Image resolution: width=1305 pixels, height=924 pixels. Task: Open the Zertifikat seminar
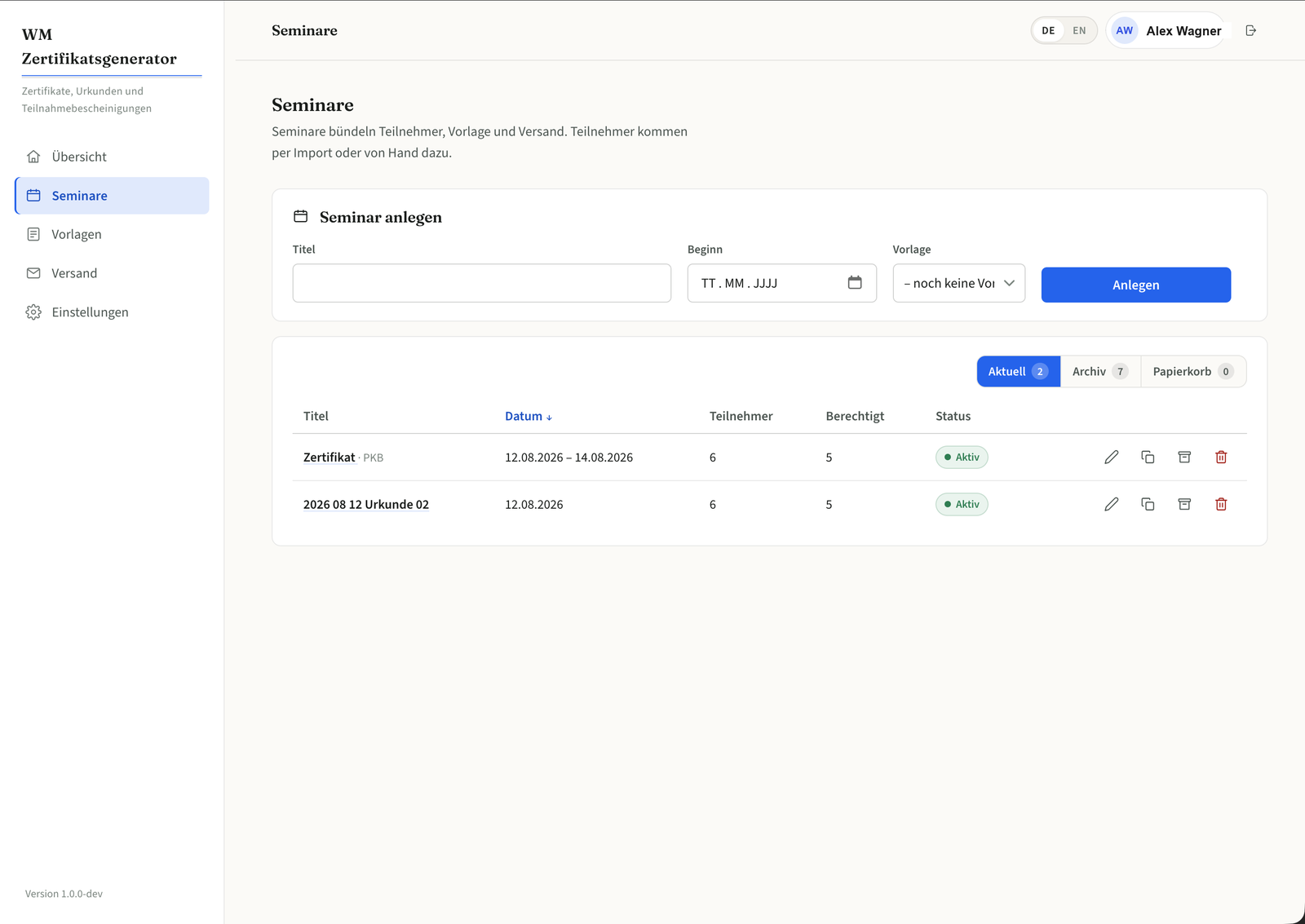pyautogui.click(x=329, y=458)
